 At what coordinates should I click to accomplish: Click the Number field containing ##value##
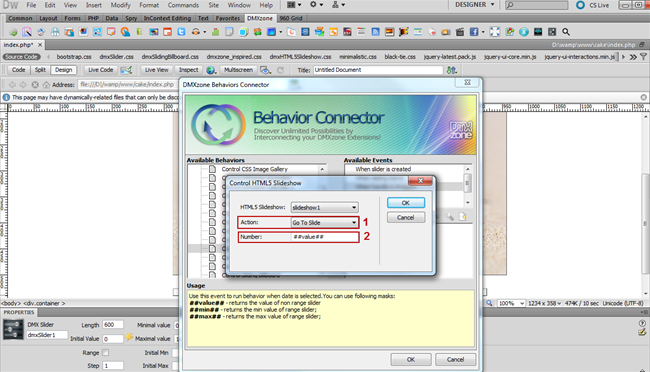(325, 237)
